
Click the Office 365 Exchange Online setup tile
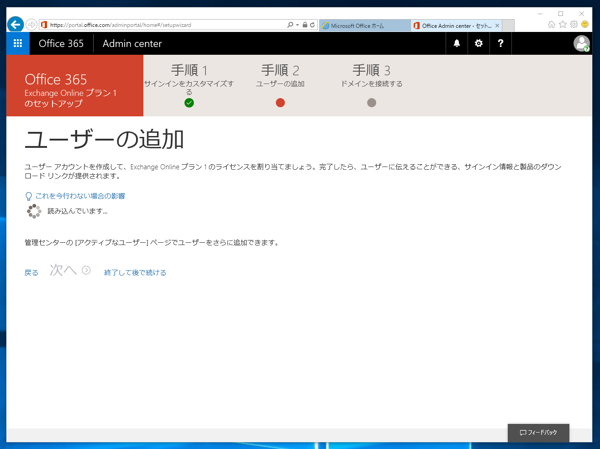pyautogui.click(x=75, y=85)
